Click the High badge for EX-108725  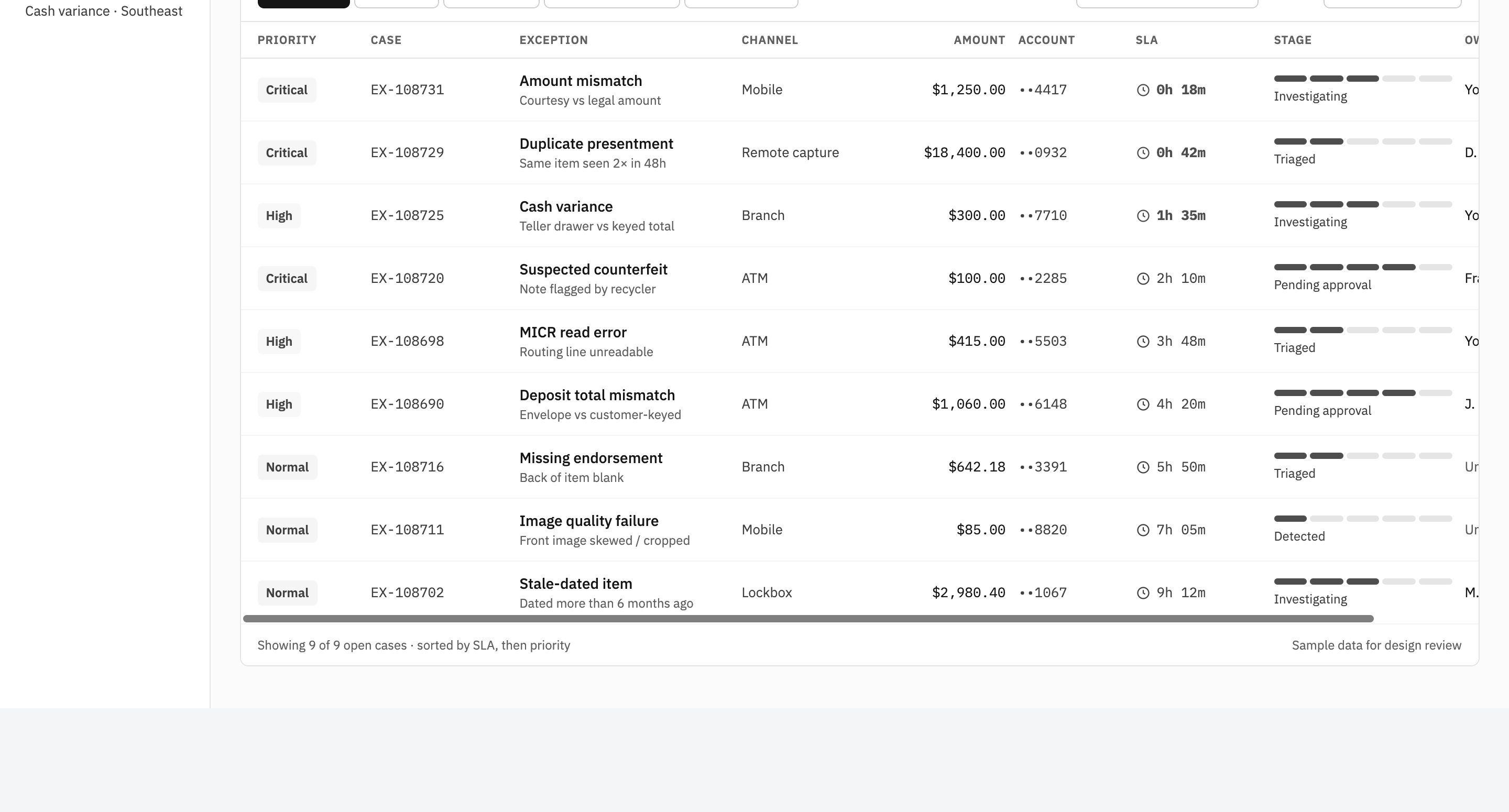coord(279,216)
